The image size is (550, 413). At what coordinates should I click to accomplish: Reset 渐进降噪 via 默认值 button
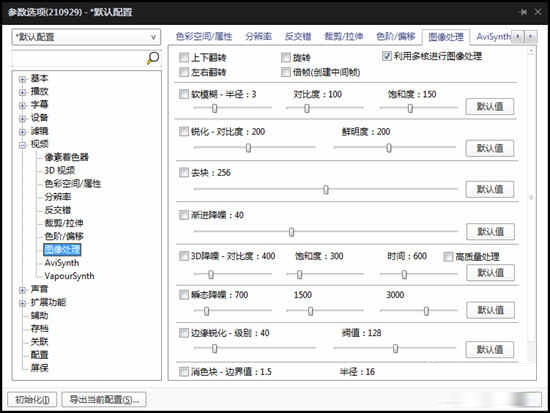point(490,232)
